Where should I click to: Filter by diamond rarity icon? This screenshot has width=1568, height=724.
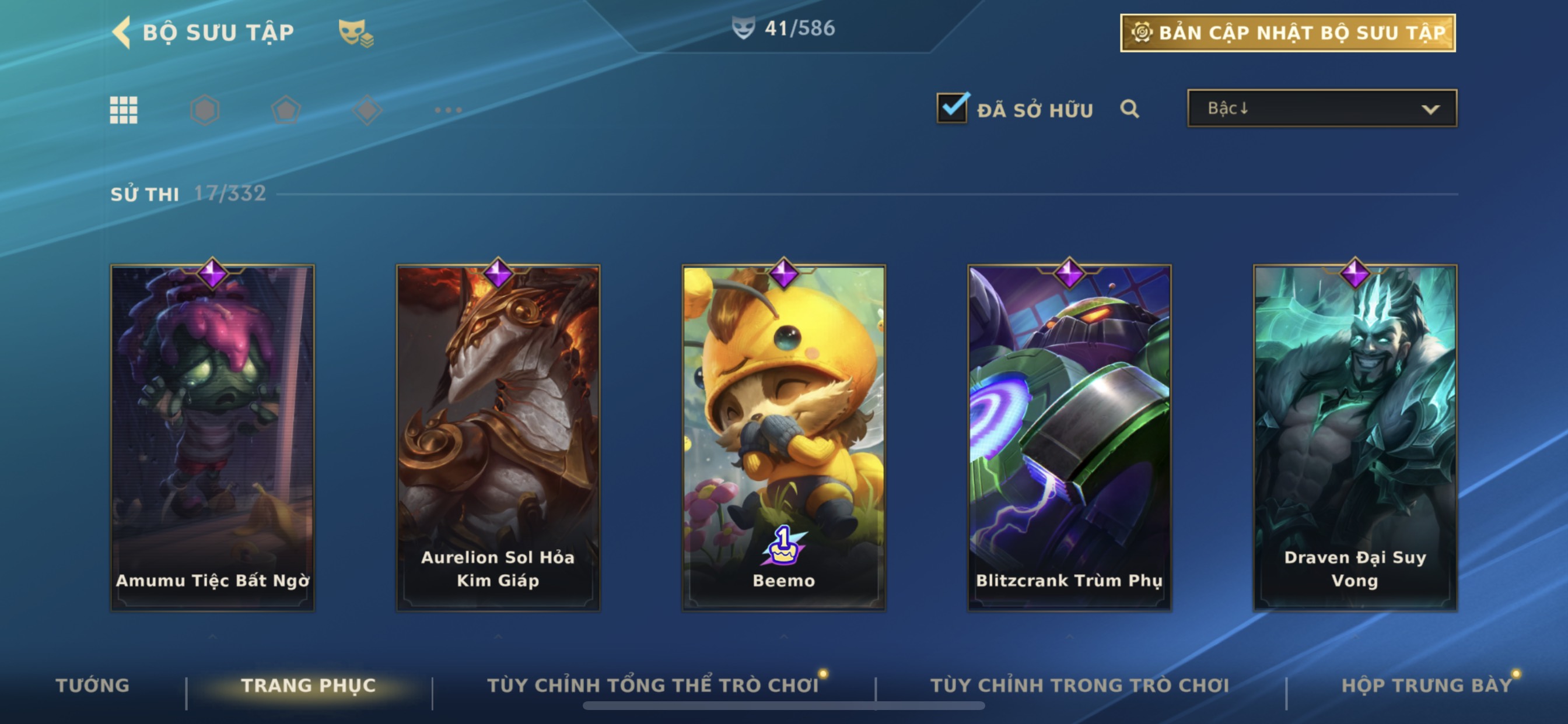367,110
